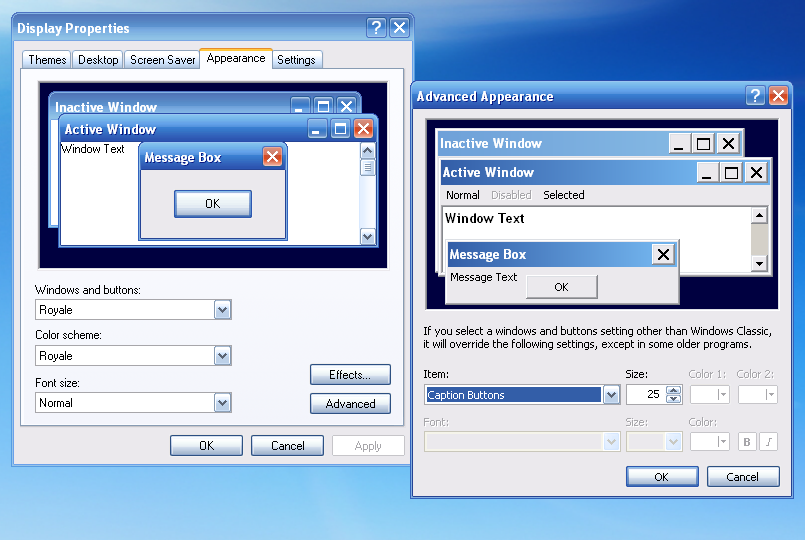Viewport: 805px width, 540px height.
Task: Expand the Font size dropdown
Action: point(222,403)
